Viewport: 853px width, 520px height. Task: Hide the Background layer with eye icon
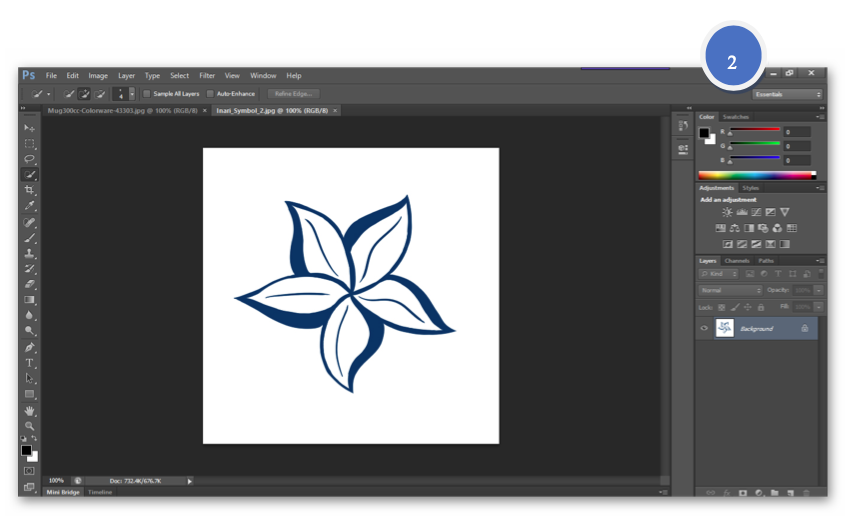(x=704, y=328)
